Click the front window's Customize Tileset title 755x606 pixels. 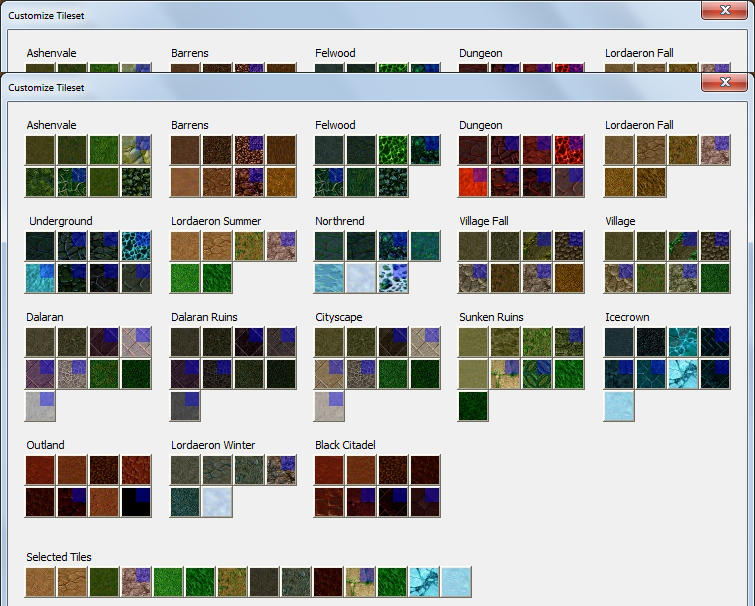tap(46, 88)
